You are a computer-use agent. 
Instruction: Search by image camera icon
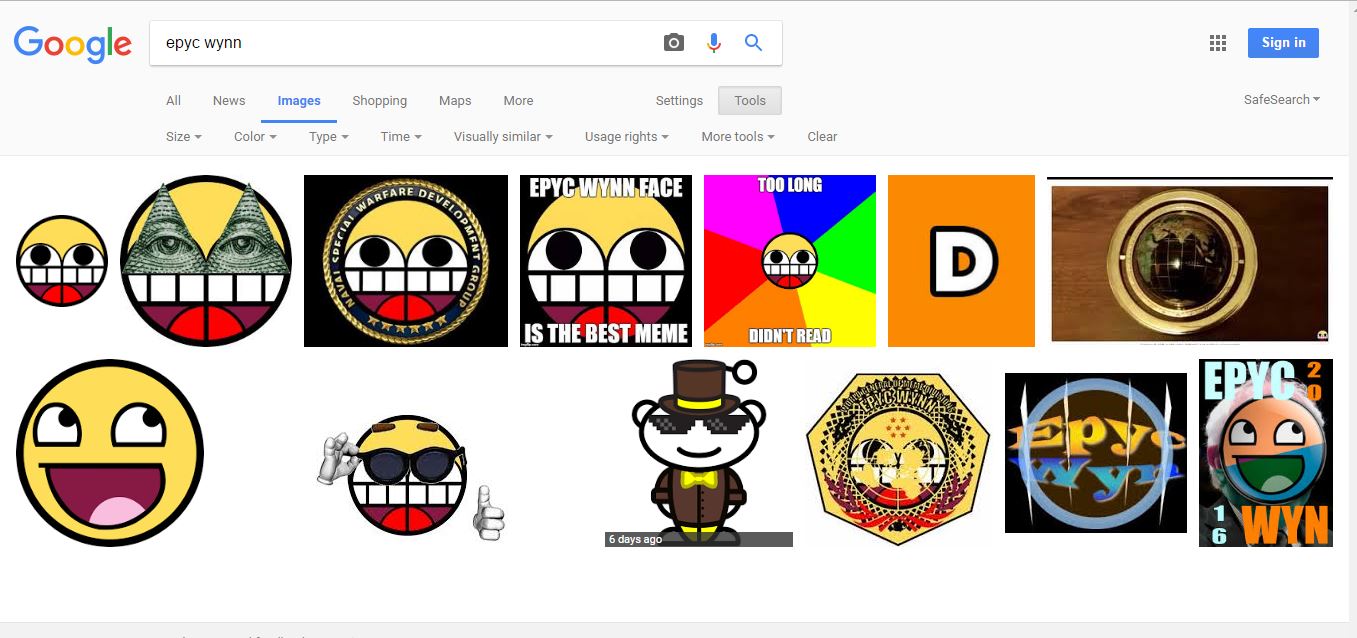pyautogui.click(x=674, y=43)
